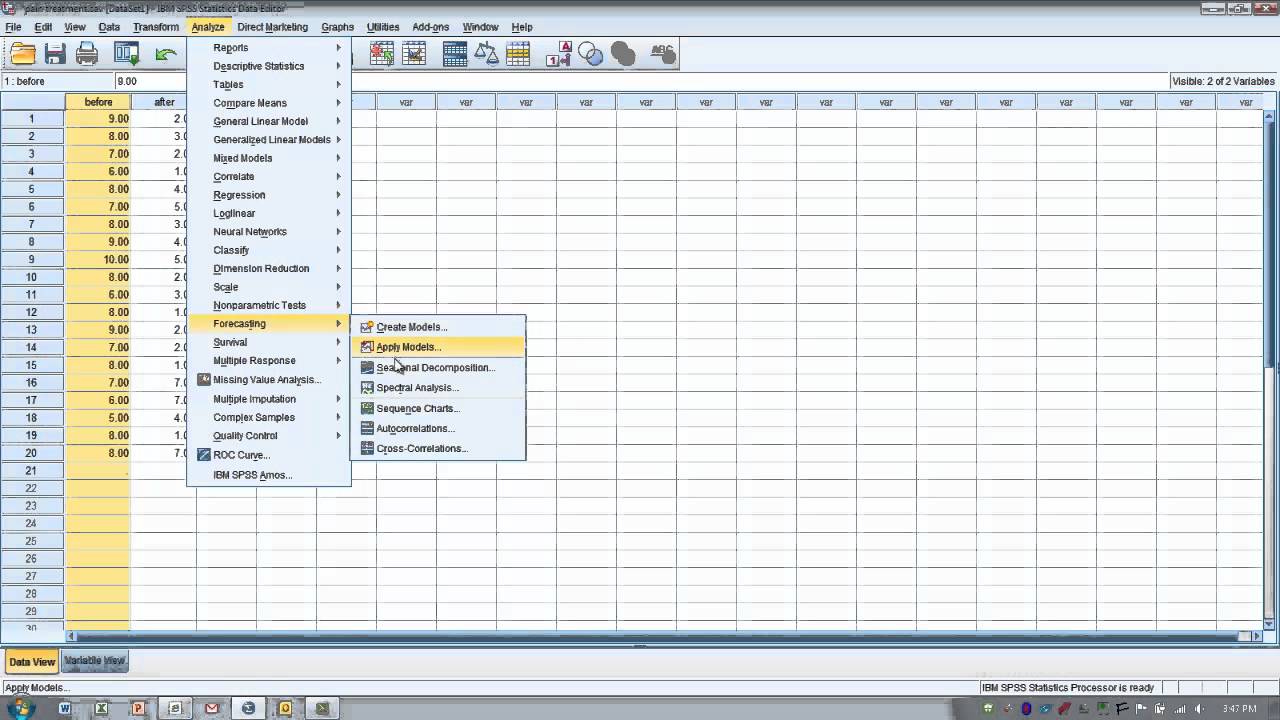Select Cross-Correlations entry
This screenshot has height=720, width=1280.
pos(438,448)
